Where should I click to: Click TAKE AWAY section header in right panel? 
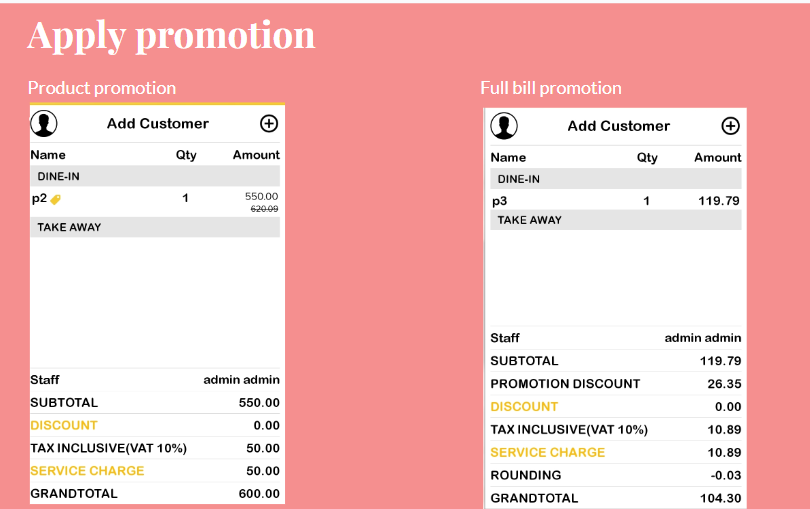pos(616,220)
